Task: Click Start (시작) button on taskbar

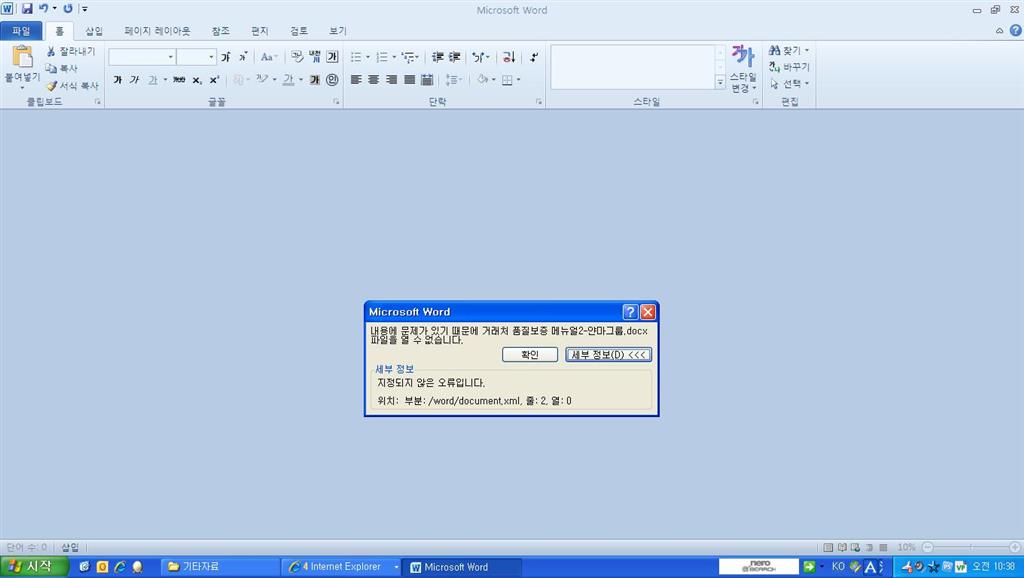Action: pyautogui.click(x=34, y=566)
